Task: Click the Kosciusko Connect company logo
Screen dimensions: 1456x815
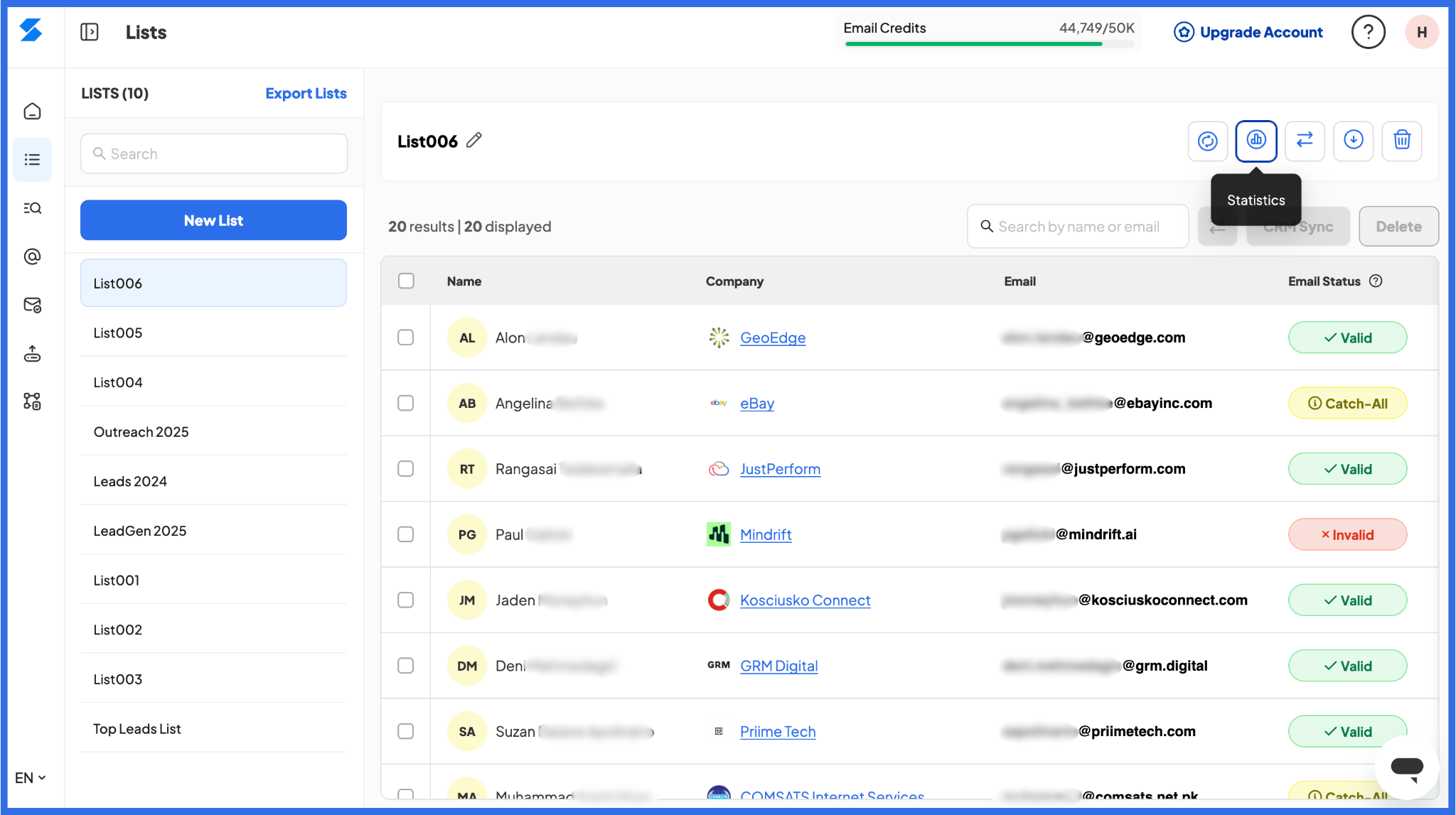Action: (719, 600)
